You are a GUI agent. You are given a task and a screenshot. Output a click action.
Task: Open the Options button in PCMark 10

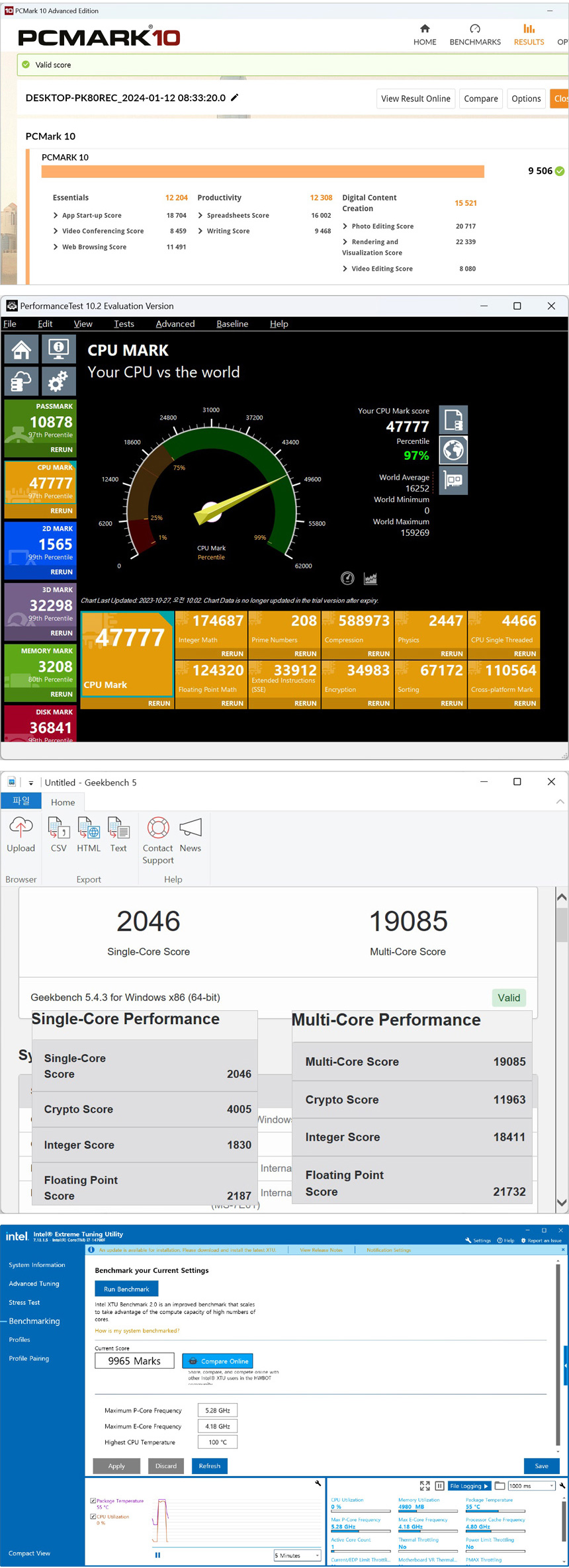(526, 99)
